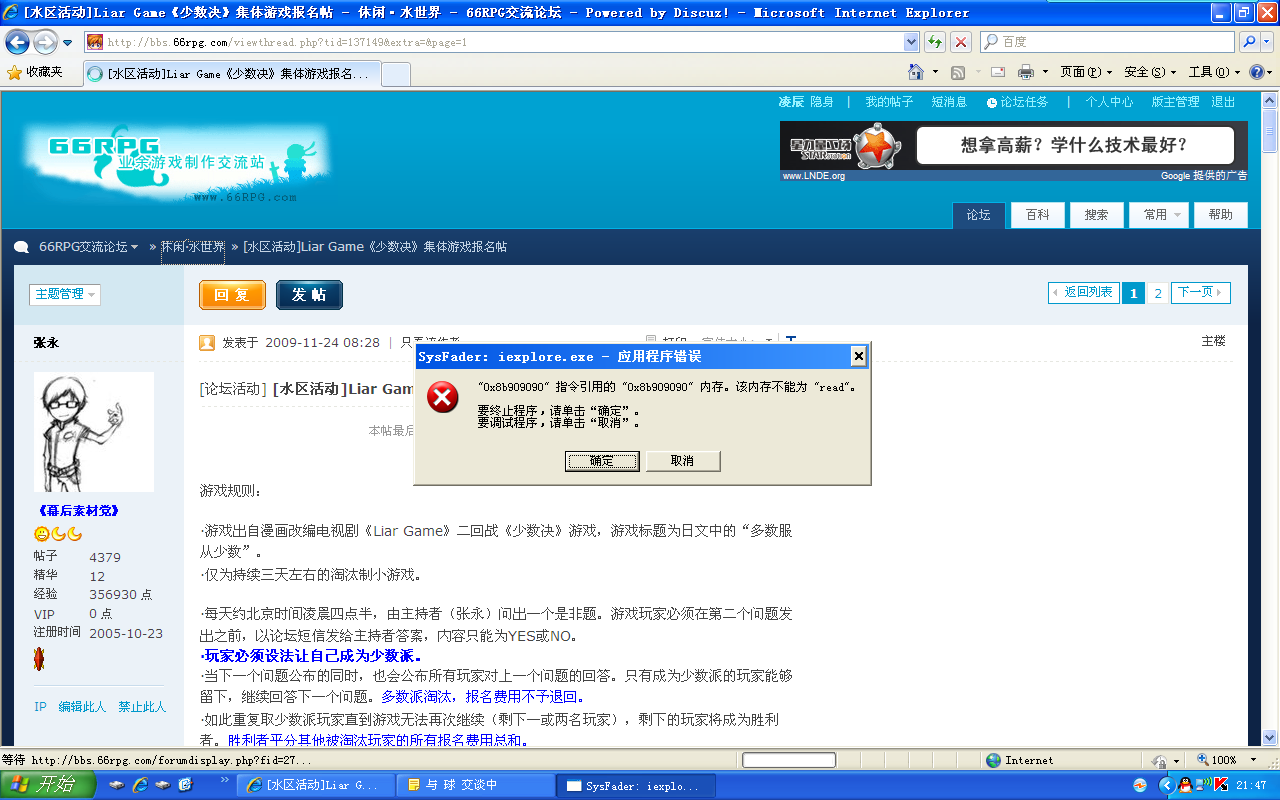Switch to the 百科 navigation tab
The height and width of the screenshot is (800, 1280).
(x=1037, y=215)
